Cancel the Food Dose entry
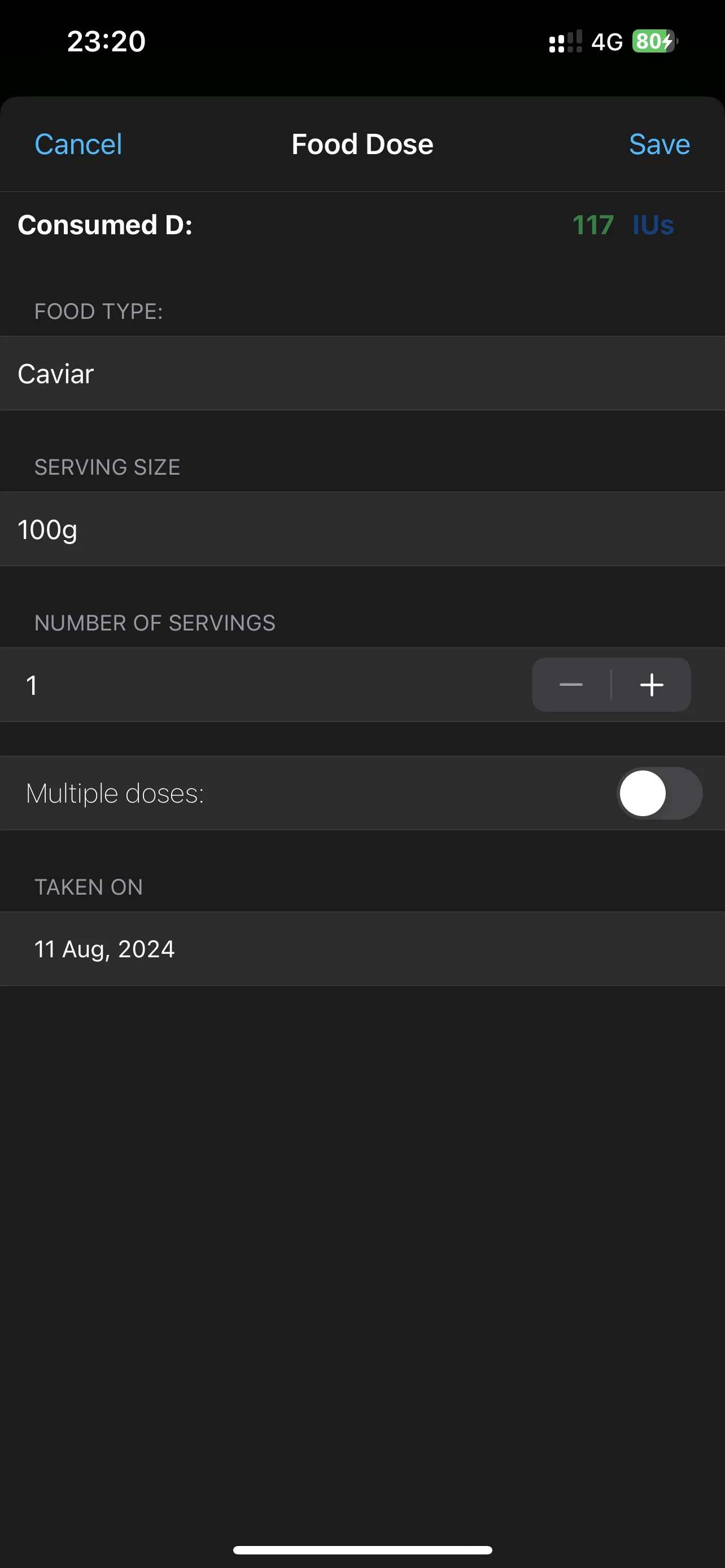Image resolution: width=725 pixels, height=1568 pixels. coord(78,144)
